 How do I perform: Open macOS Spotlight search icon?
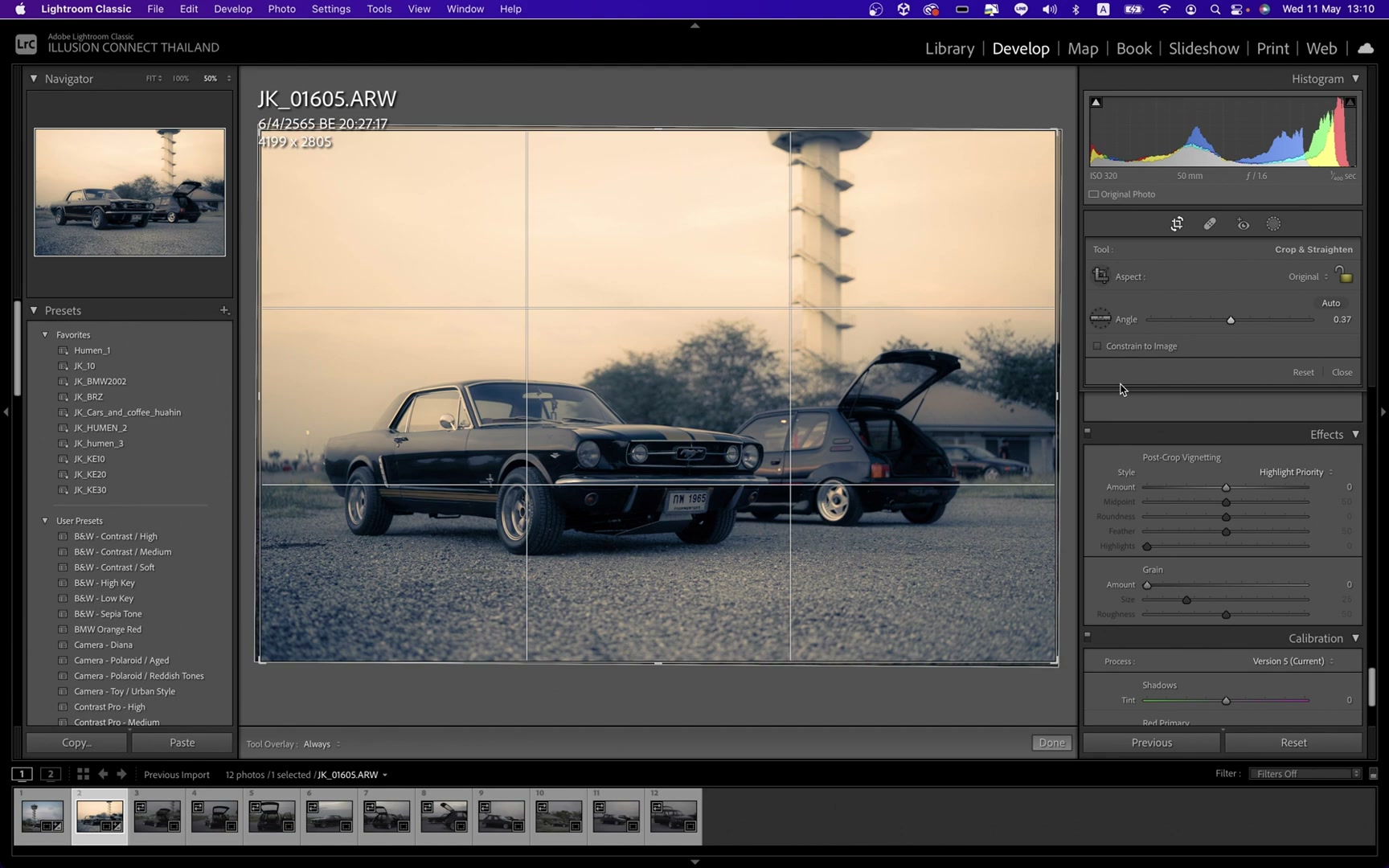coord(1215,10)
